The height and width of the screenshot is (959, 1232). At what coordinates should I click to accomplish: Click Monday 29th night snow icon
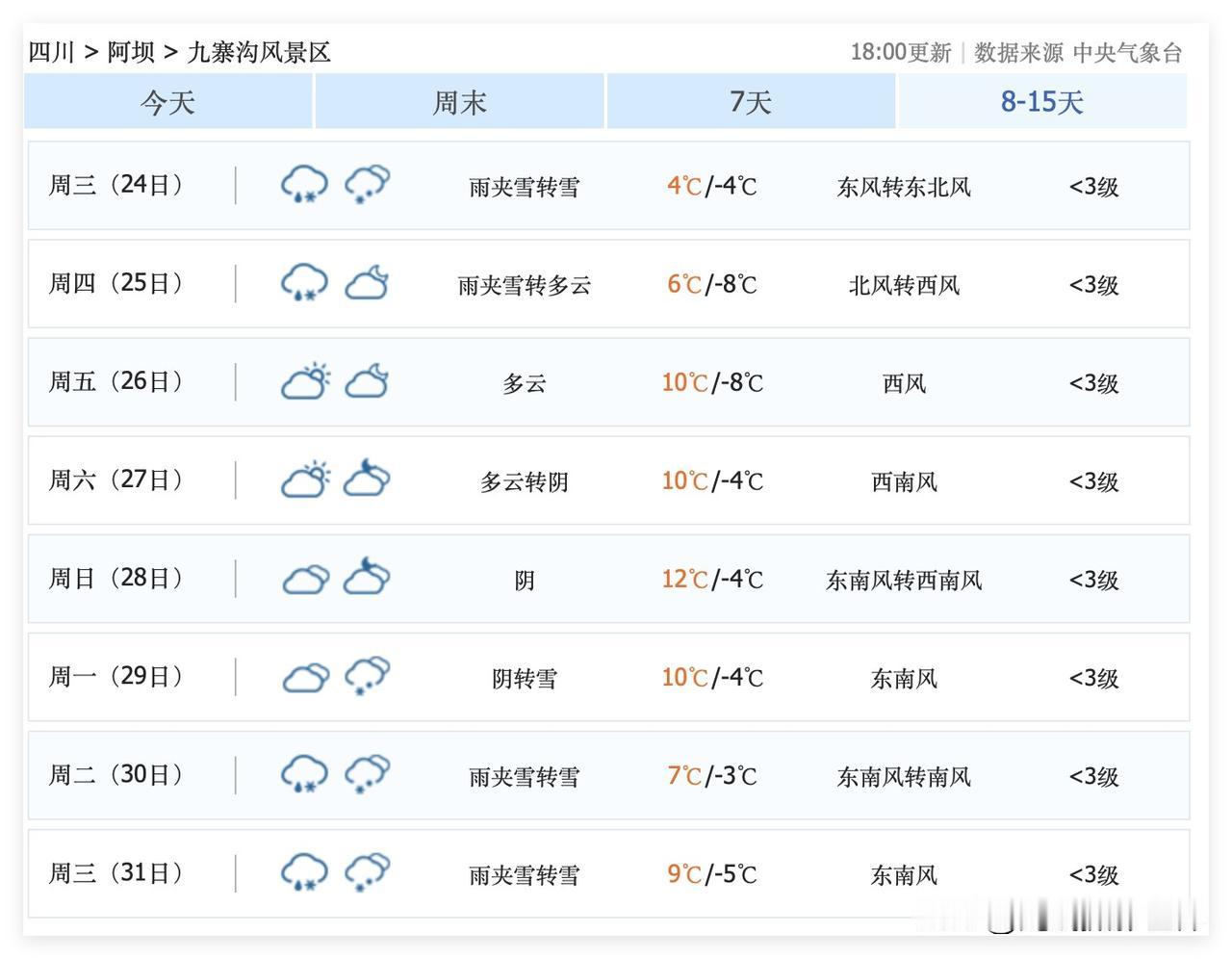click(367, 676)
